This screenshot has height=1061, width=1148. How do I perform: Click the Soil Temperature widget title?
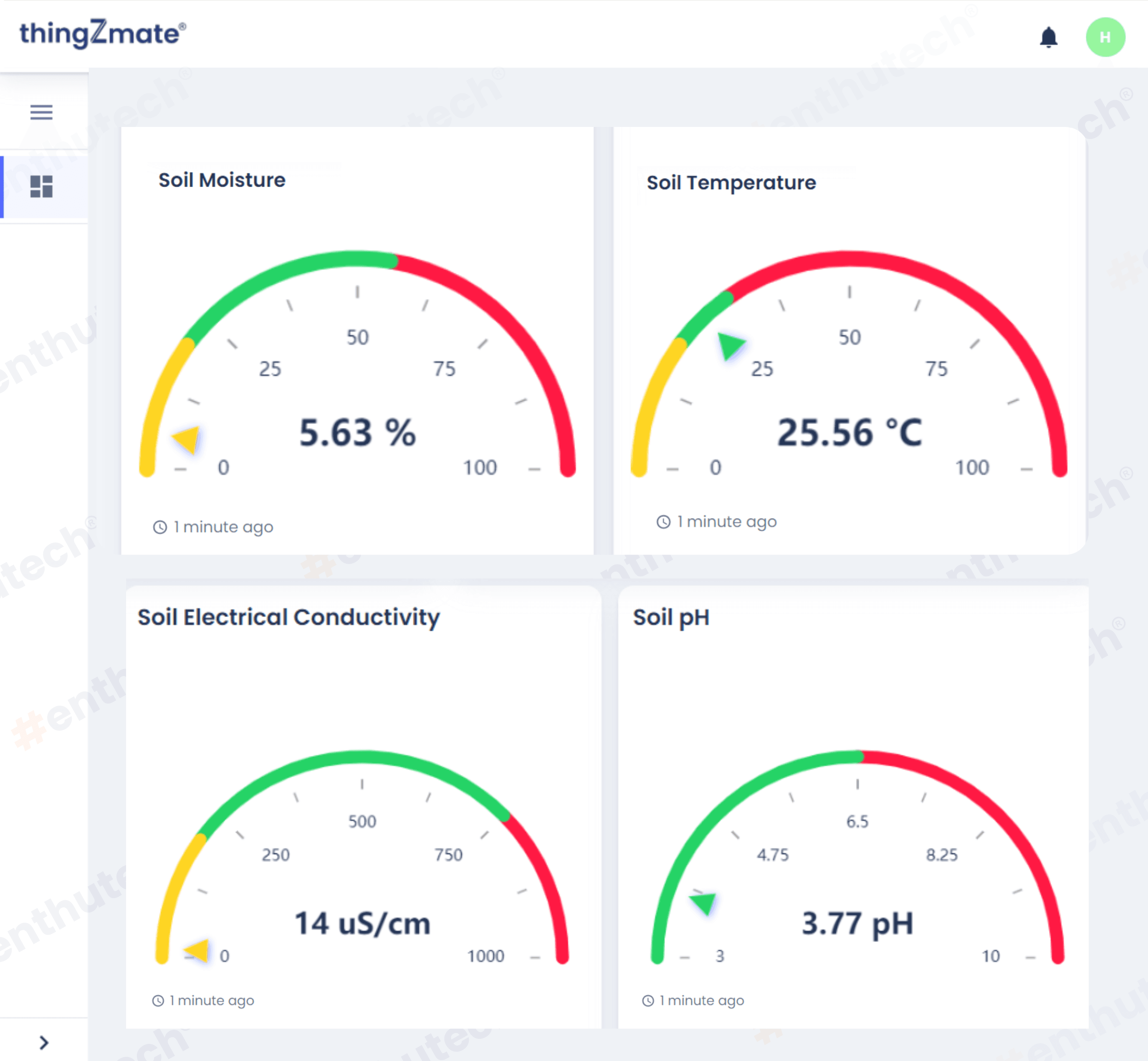[731, 182]
